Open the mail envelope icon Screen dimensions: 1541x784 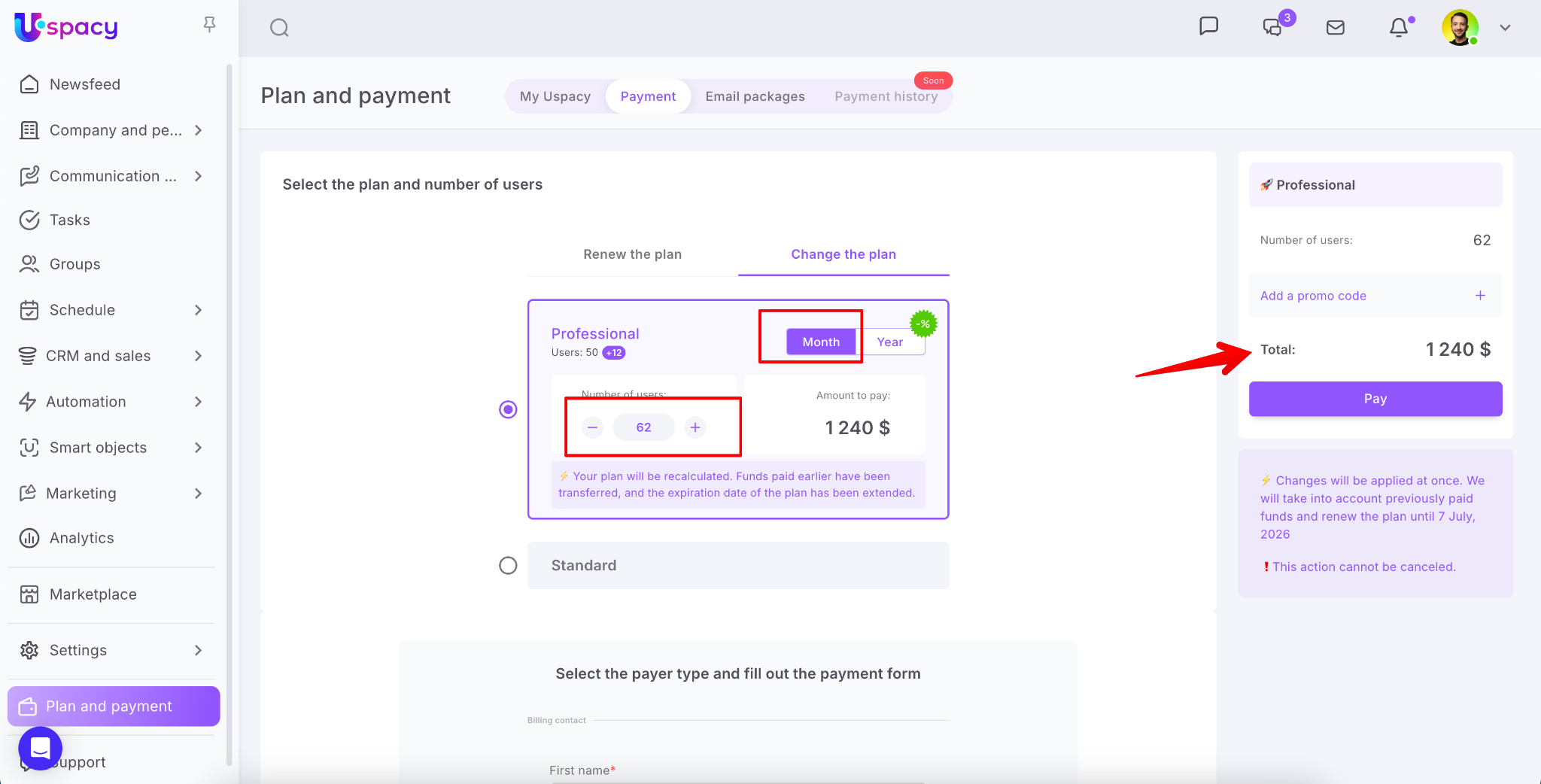(x=1335, y=28)
